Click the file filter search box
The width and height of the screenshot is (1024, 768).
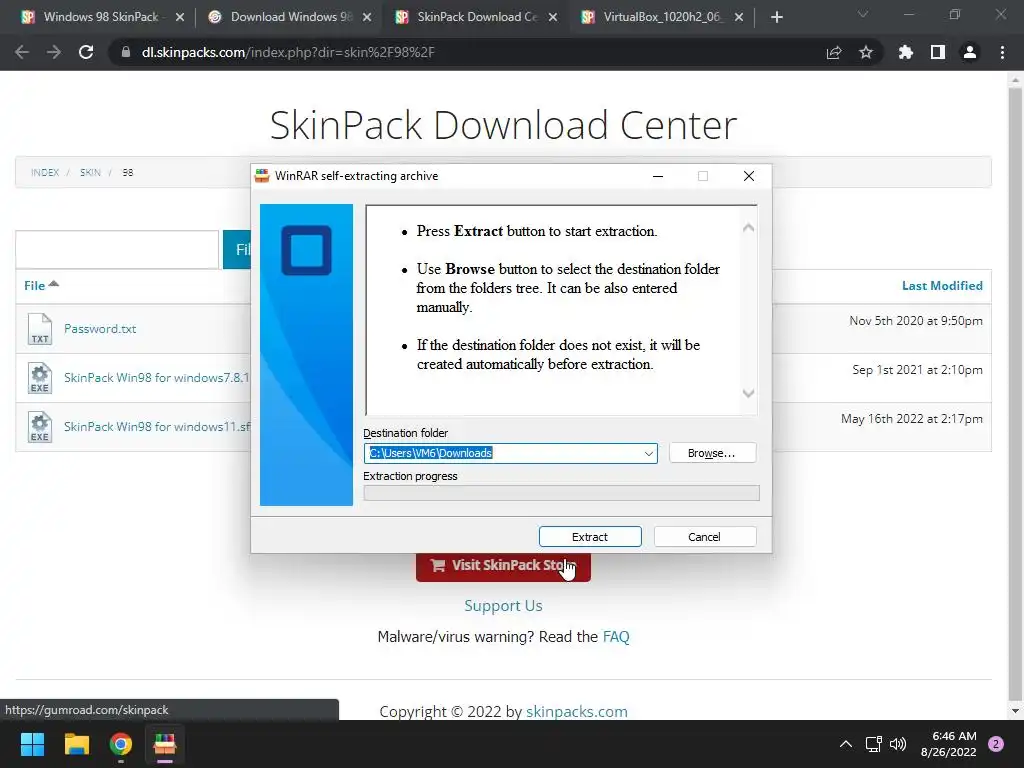tap(118, 249)
